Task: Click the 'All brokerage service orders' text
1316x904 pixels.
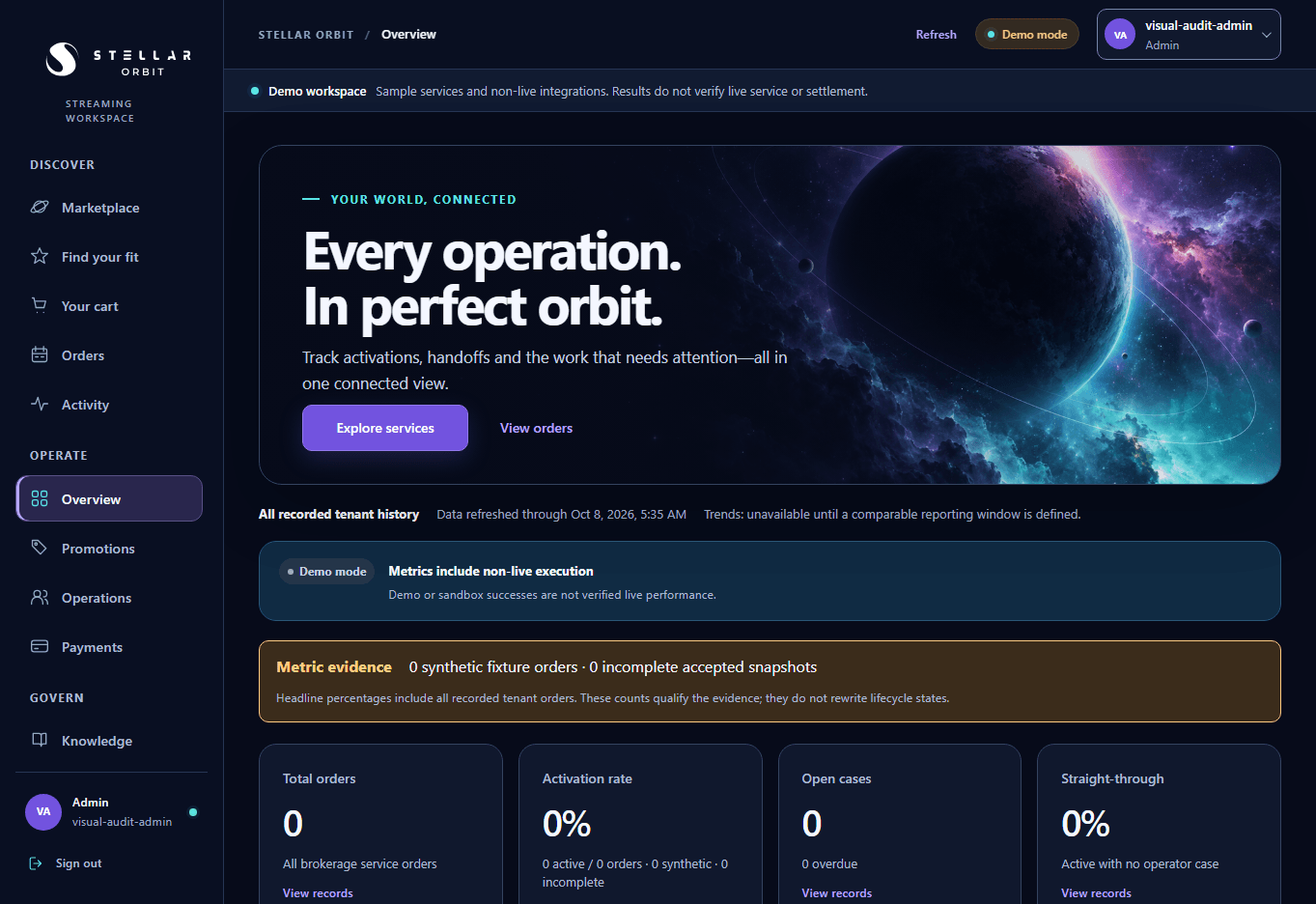Action: click(x=360, y=864)
